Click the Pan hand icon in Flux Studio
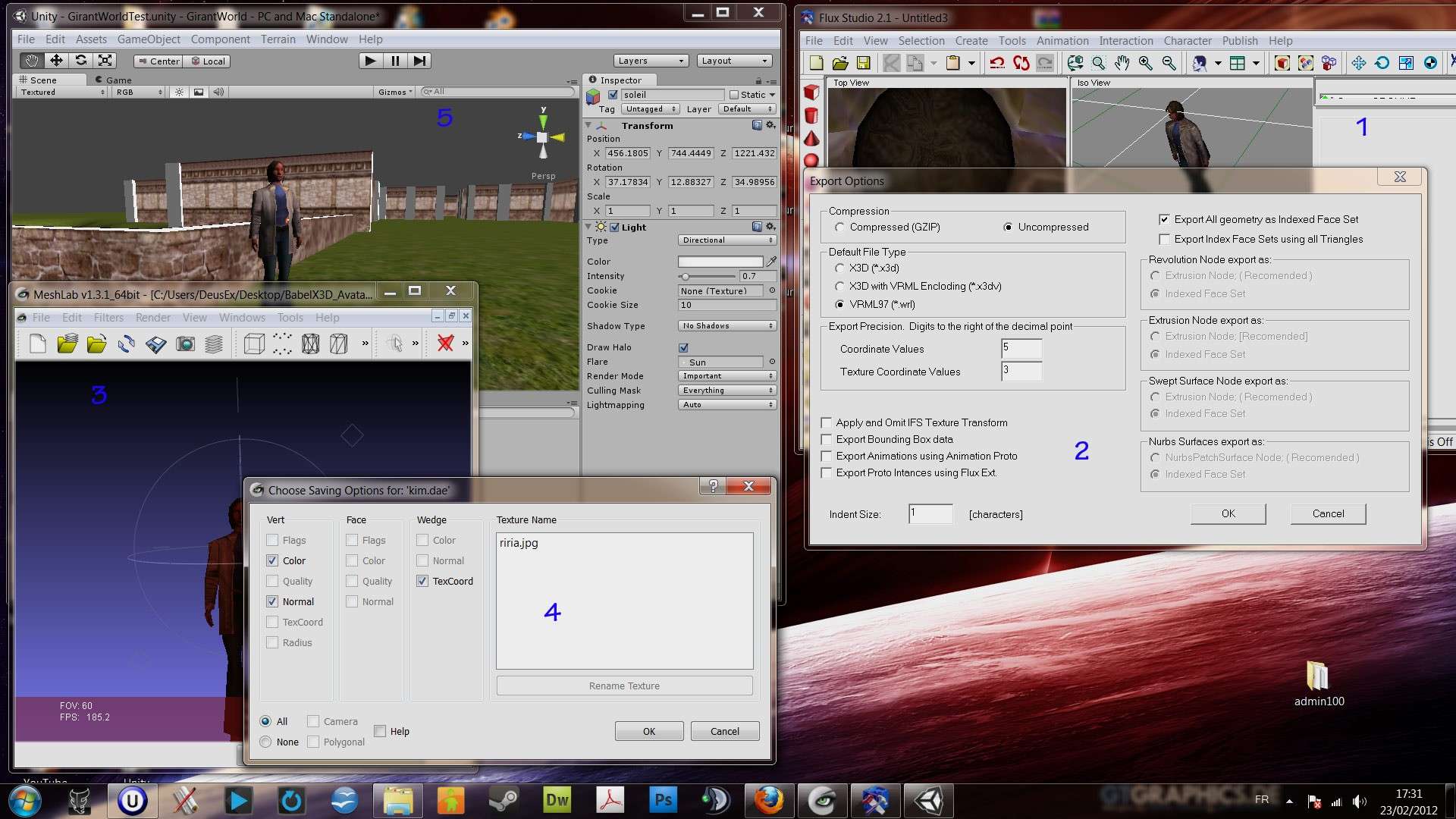This screenshot has width=1456, height=819. (1122, 63)
